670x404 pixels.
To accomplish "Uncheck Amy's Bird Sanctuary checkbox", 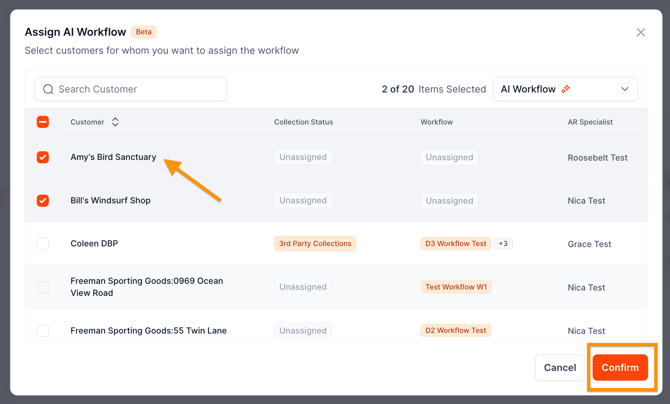I will tap(43, 157).
